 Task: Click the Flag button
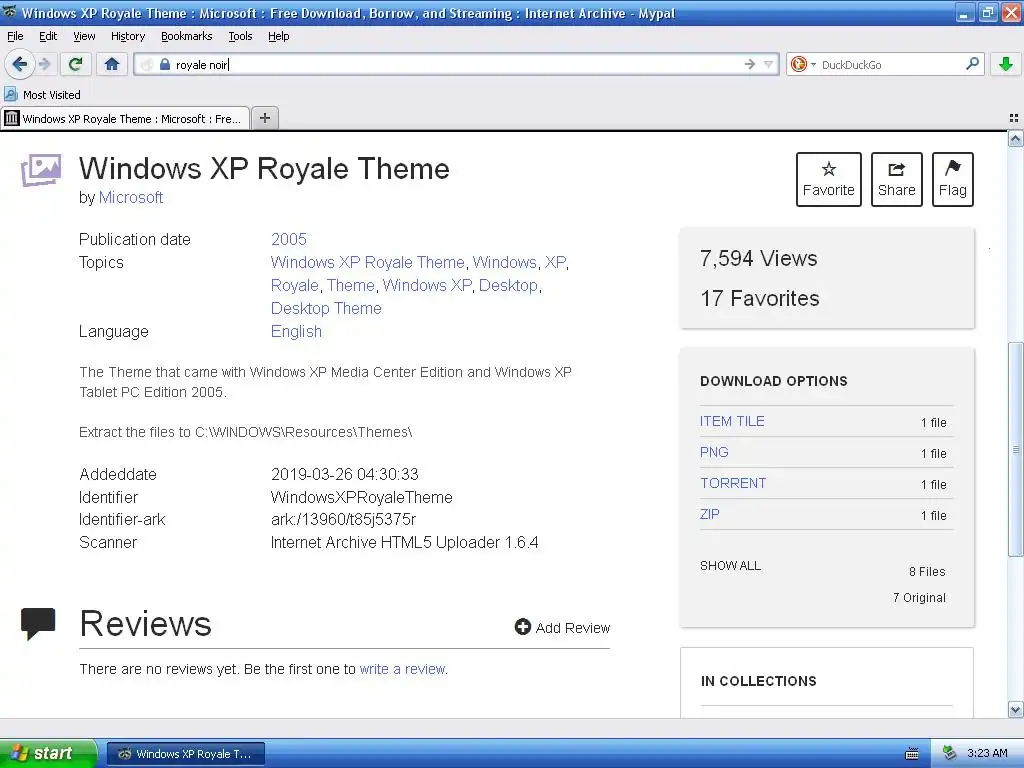953,179
